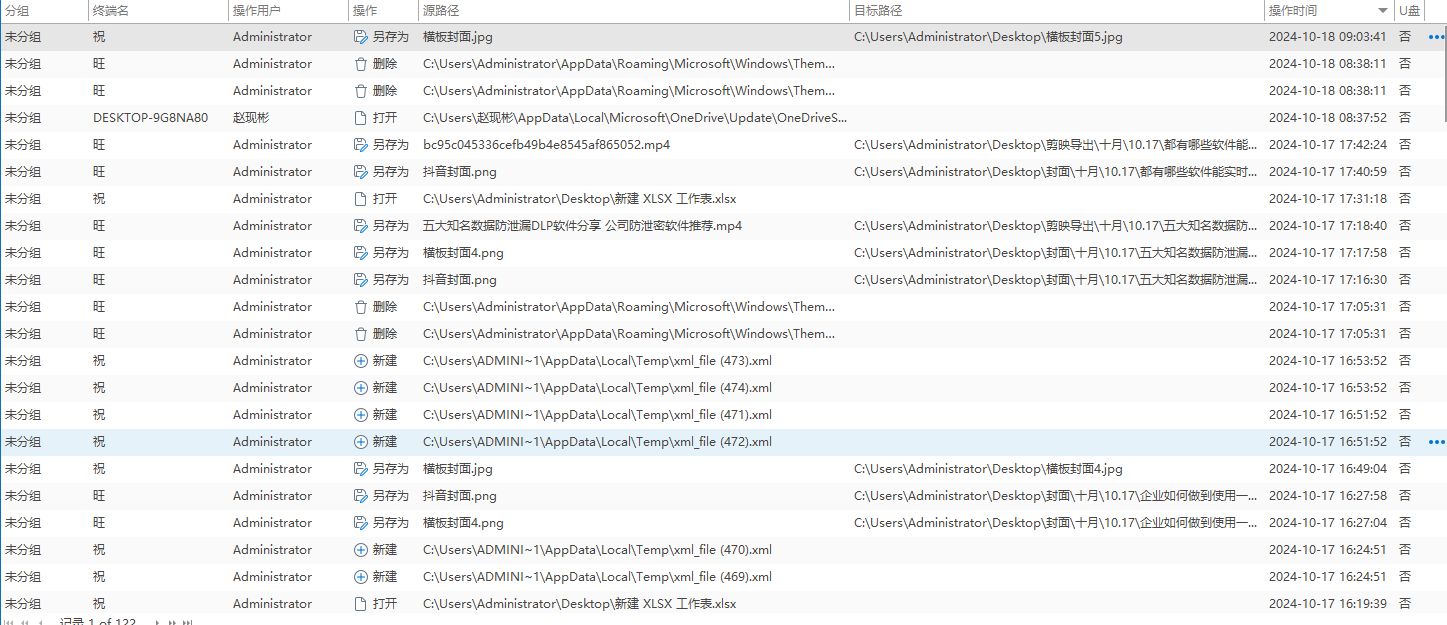Viewport: 1447px width, 625px height.
Task: Click the save-as icon in the 16:49:04 row
Action: 361,469
